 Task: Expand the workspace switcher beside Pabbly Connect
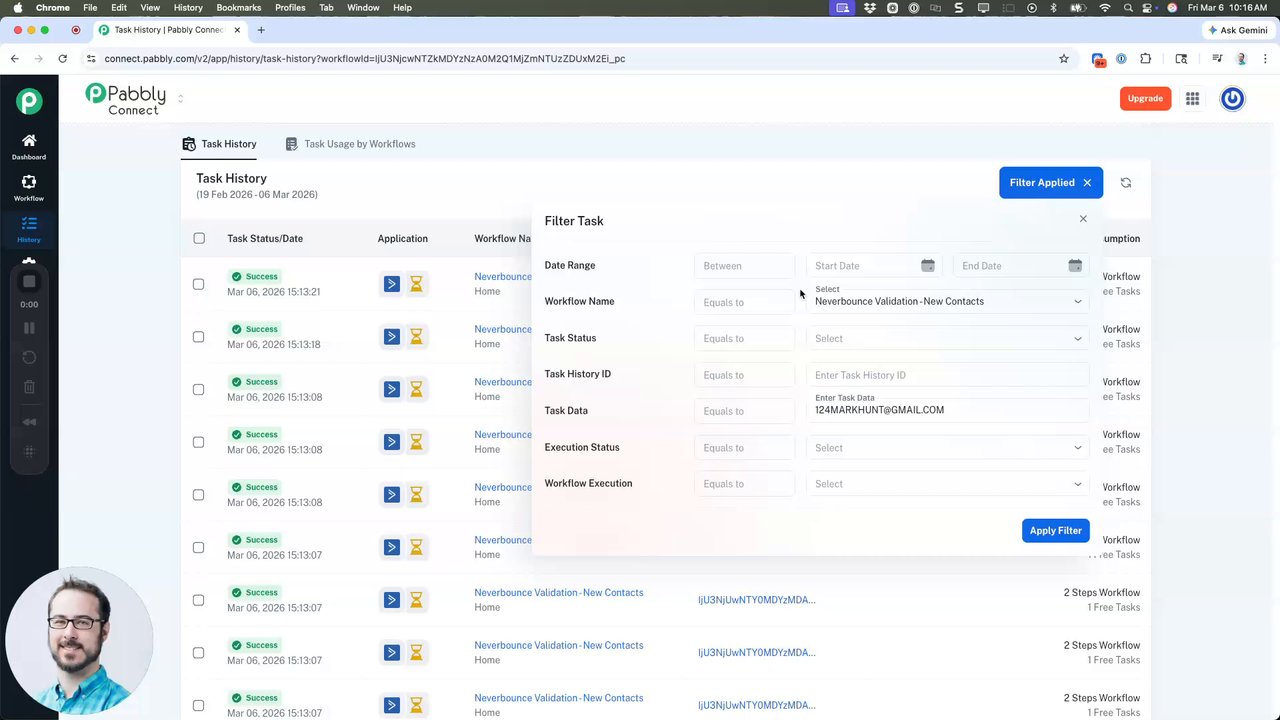(x=180, y=99)
